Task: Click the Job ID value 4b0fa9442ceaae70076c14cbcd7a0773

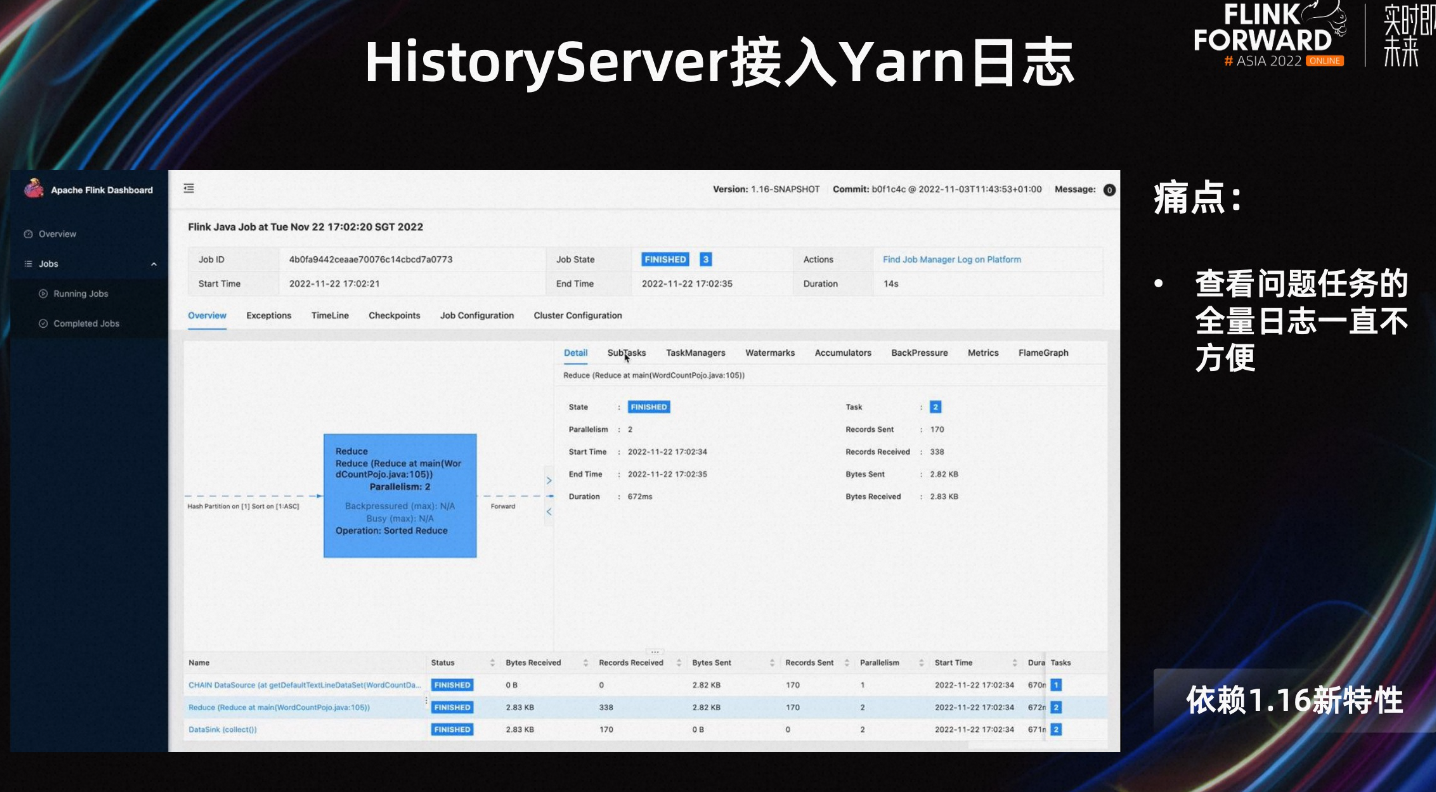Action: pyautogui.click(x=371, y=259)
